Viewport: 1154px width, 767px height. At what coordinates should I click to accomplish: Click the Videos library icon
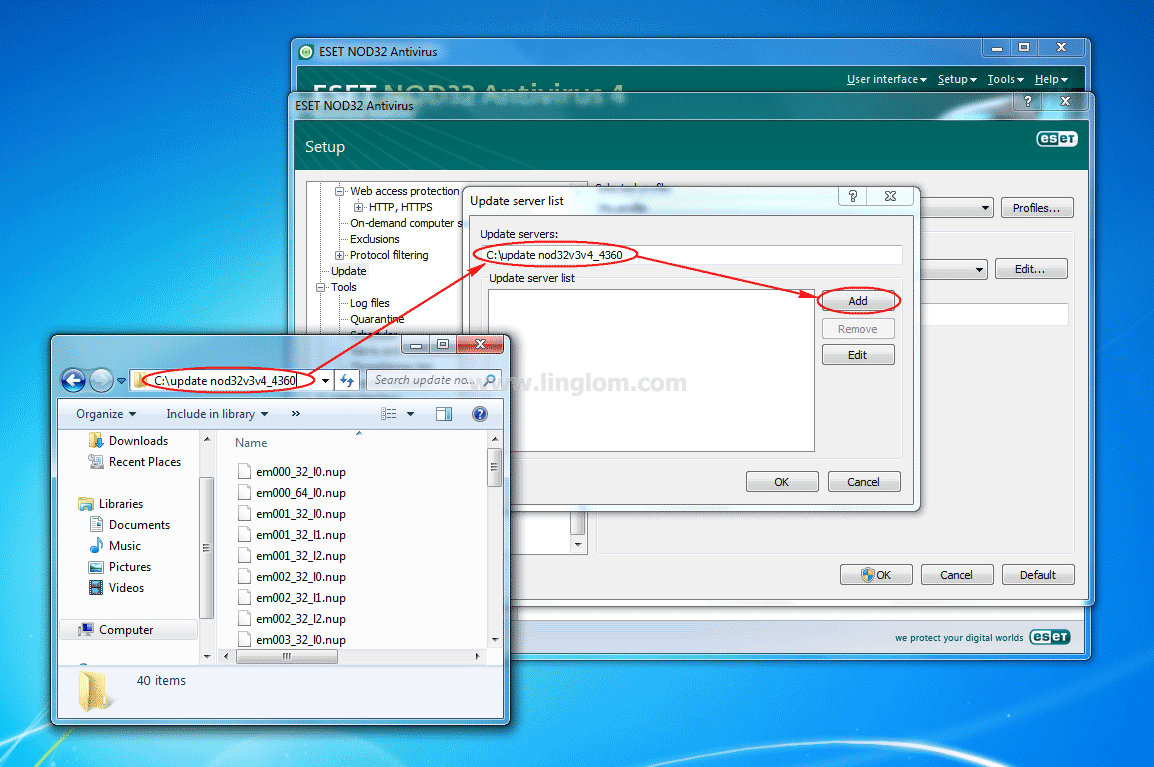[x=96, y=587]
